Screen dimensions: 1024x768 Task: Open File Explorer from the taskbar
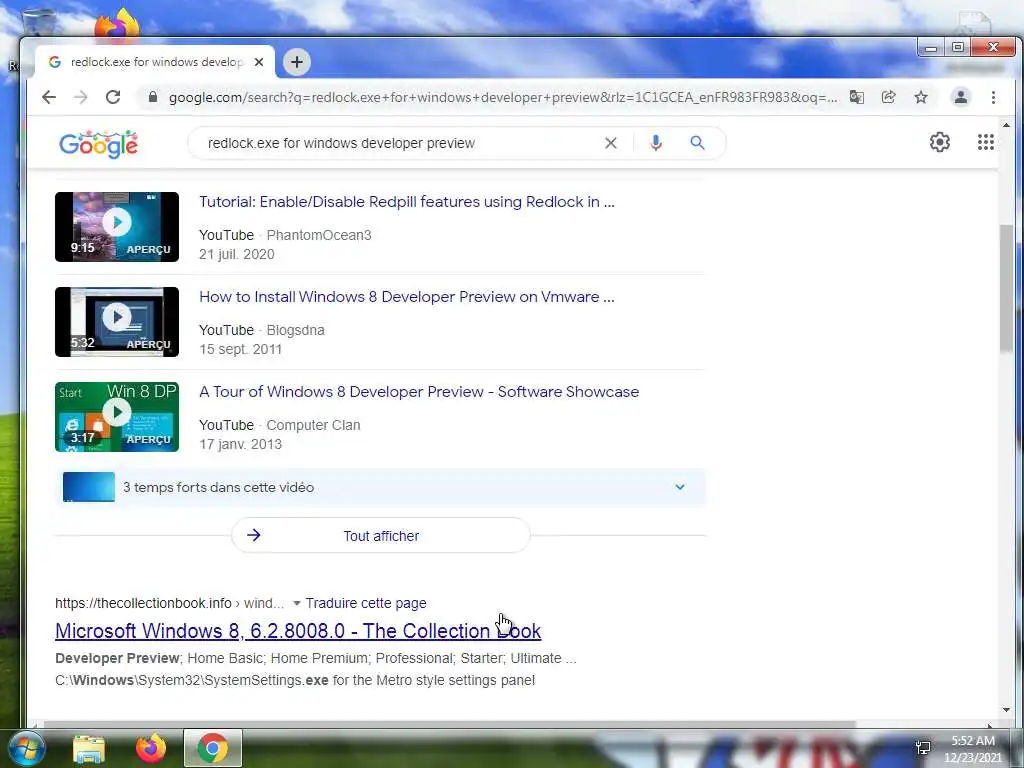89,749
